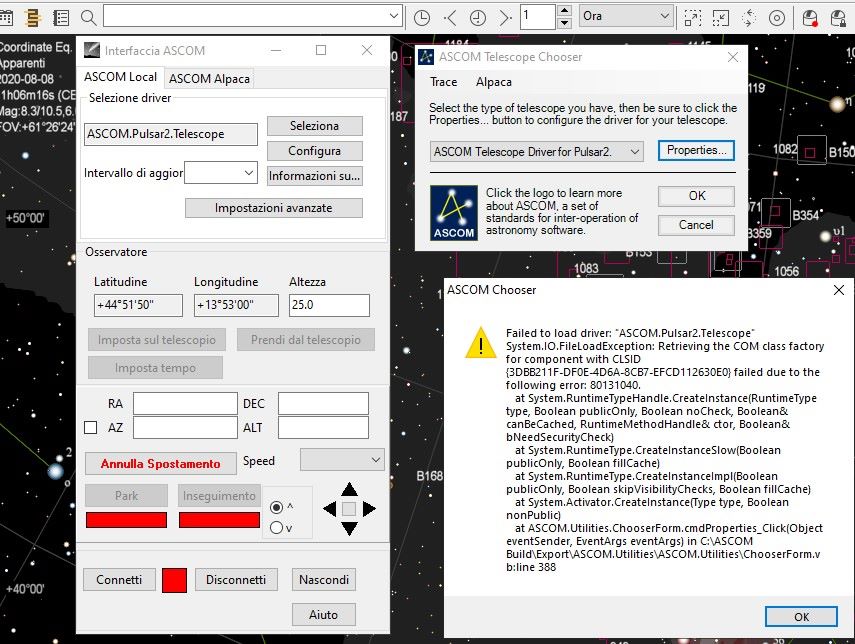Select the ^ radio button

pyautogui.click(x=276, y=508)
